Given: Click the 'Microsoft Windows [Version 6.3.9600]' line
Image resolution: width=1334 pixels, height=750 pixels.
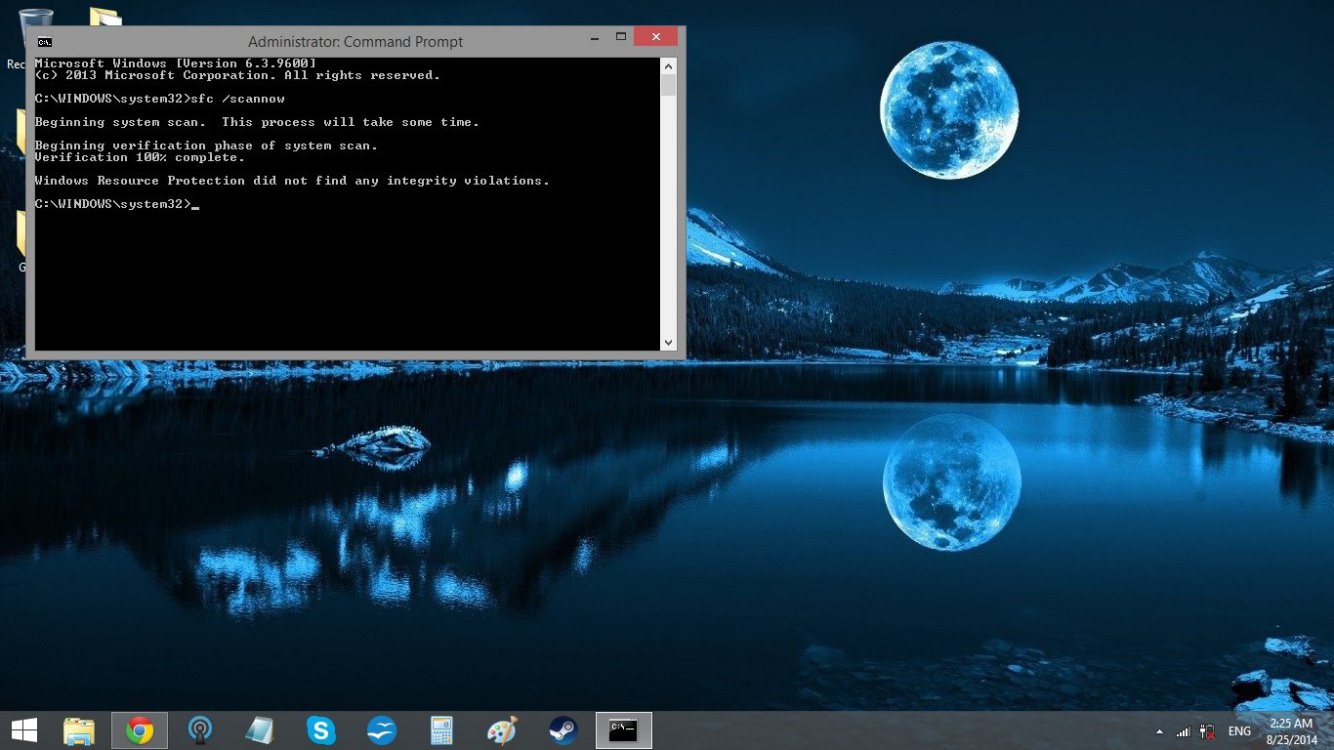Looking at the screenshot, I should pos(175,63).
